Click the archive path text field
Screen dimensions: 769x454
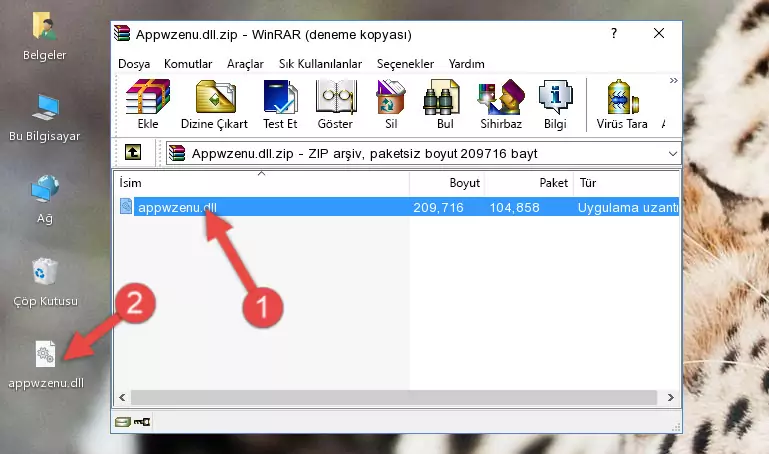tap(423, 153)
